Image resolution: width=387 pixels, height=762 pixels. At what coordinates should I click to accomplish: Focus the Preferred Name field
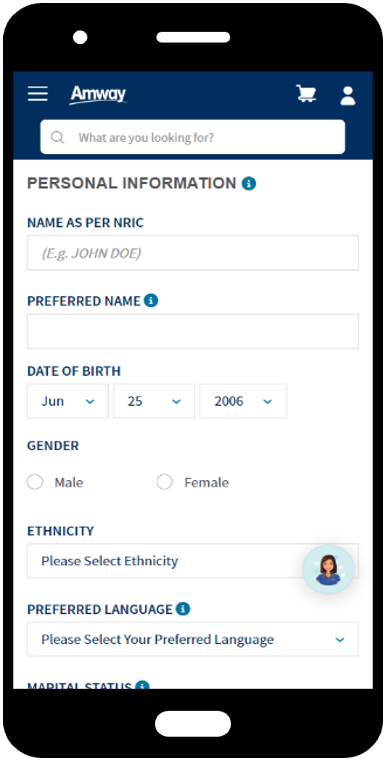tap(193, 331)
